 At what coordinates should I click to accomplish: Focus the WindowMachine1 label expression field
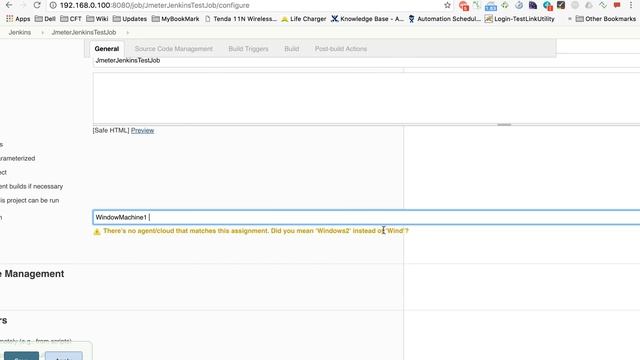pyautogui.click(x=366, y=217)
